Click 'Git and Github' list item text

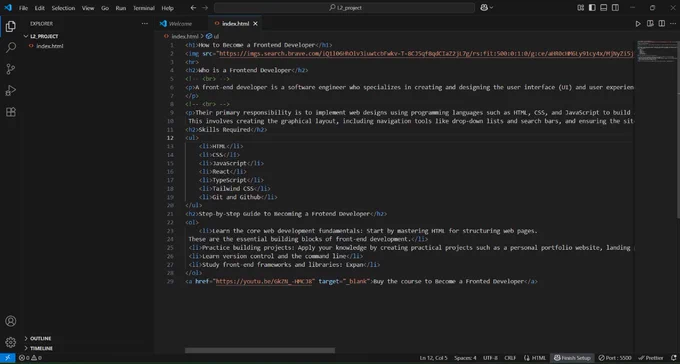coord(236,197)
